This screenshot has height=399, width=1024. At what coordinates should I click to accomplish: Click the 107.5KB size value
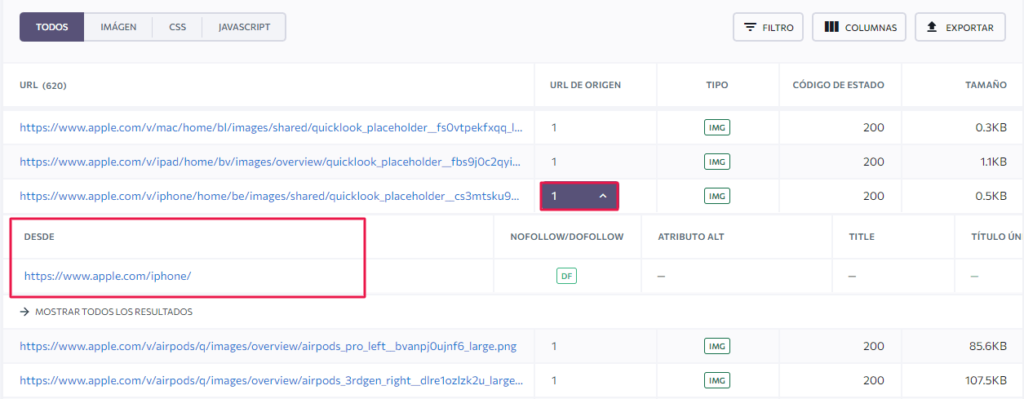[x=986, y=380]
